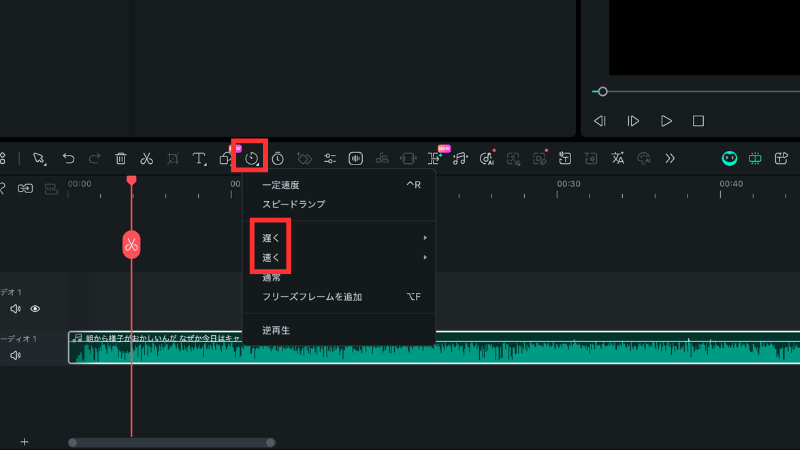Screen dimensions: 800x450
Task: Open the beat detection music notes icon
Action: coord(460,159)
